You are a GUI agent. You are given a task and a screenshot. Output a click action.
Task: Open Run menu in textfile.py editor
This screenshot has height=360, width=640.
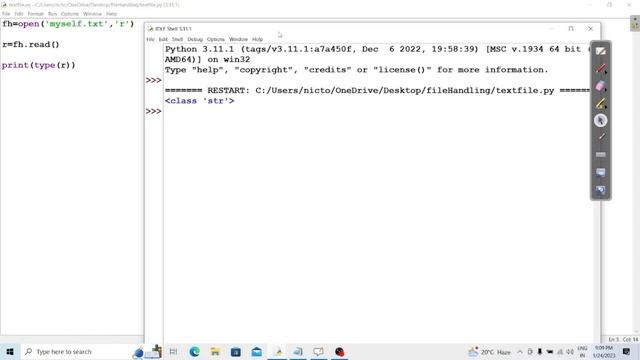(52, 14)
